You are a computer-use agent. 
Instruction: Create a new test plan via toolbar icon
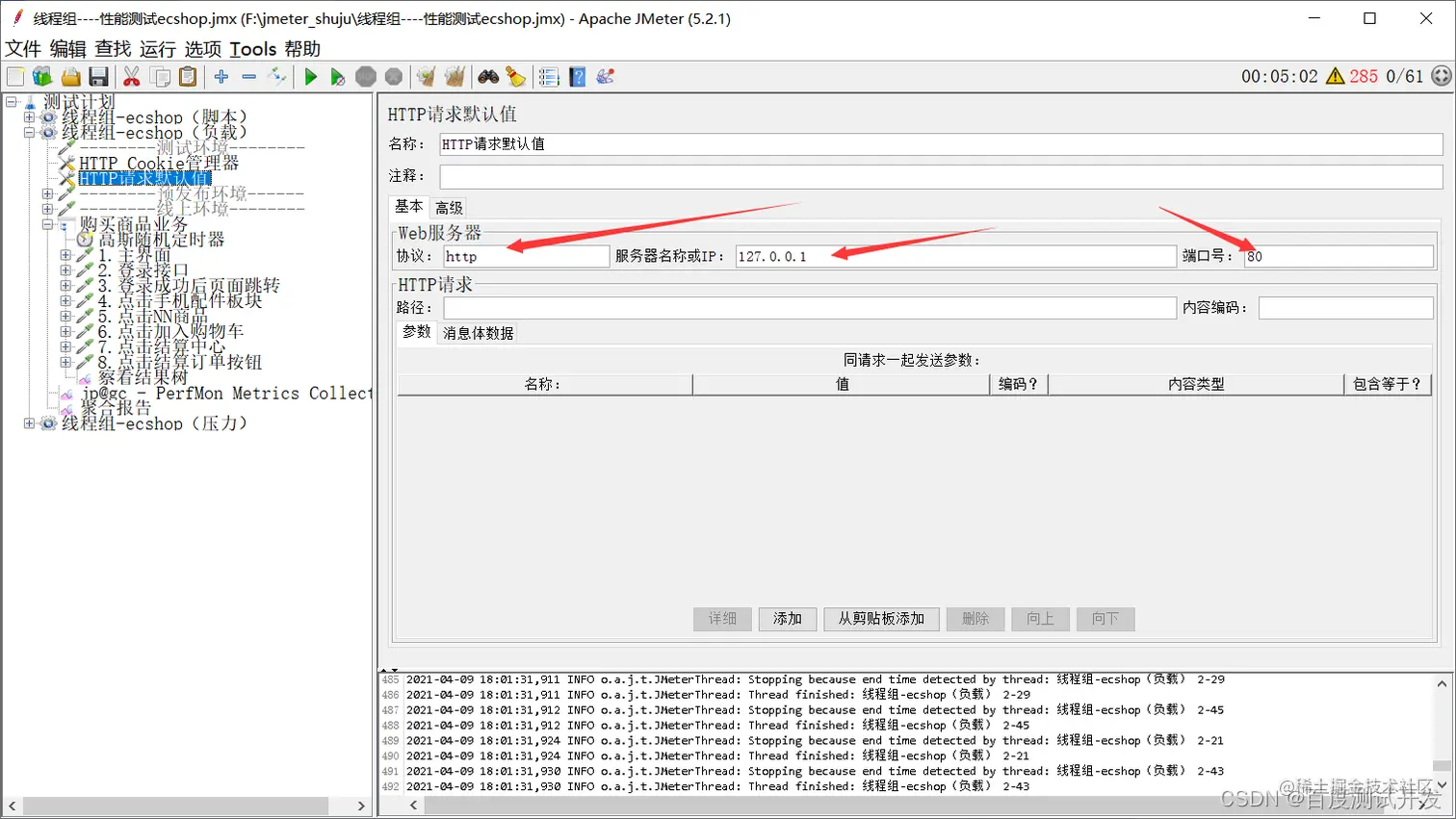[15, 77]
